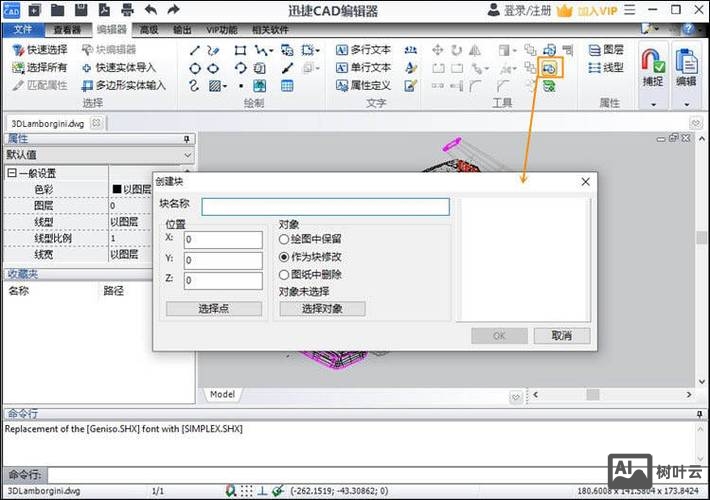Click the X position input field
This screenshot has height=500, width=710.
(223, 240)
